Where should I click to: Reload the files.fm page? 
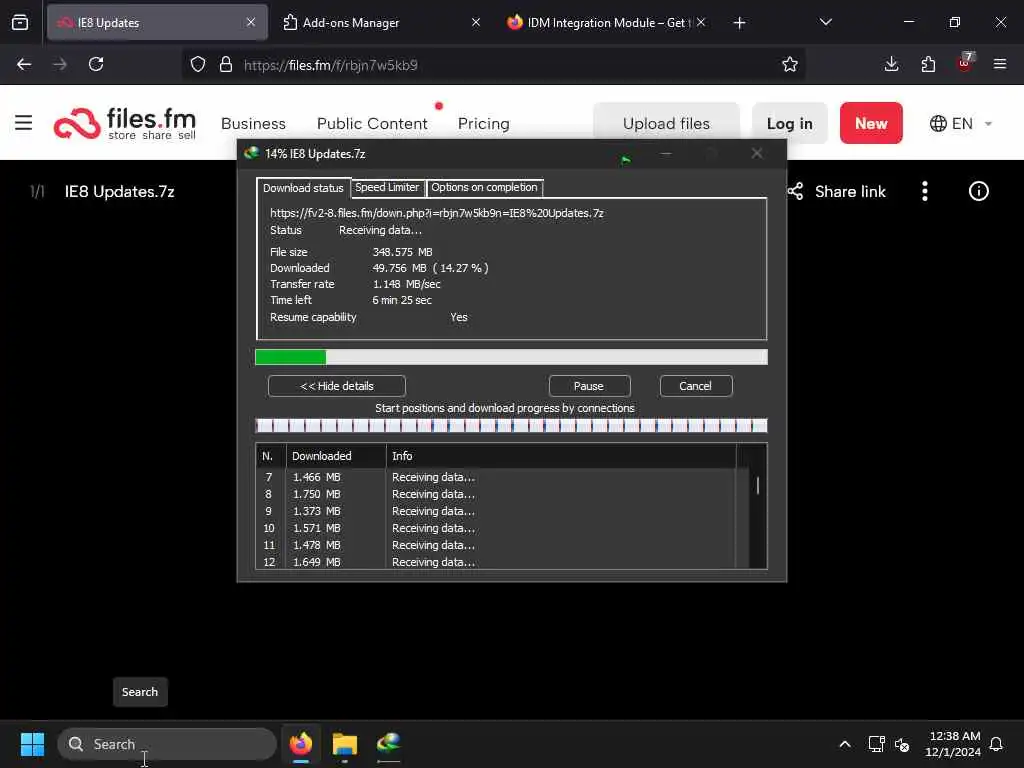coord(96,64)
